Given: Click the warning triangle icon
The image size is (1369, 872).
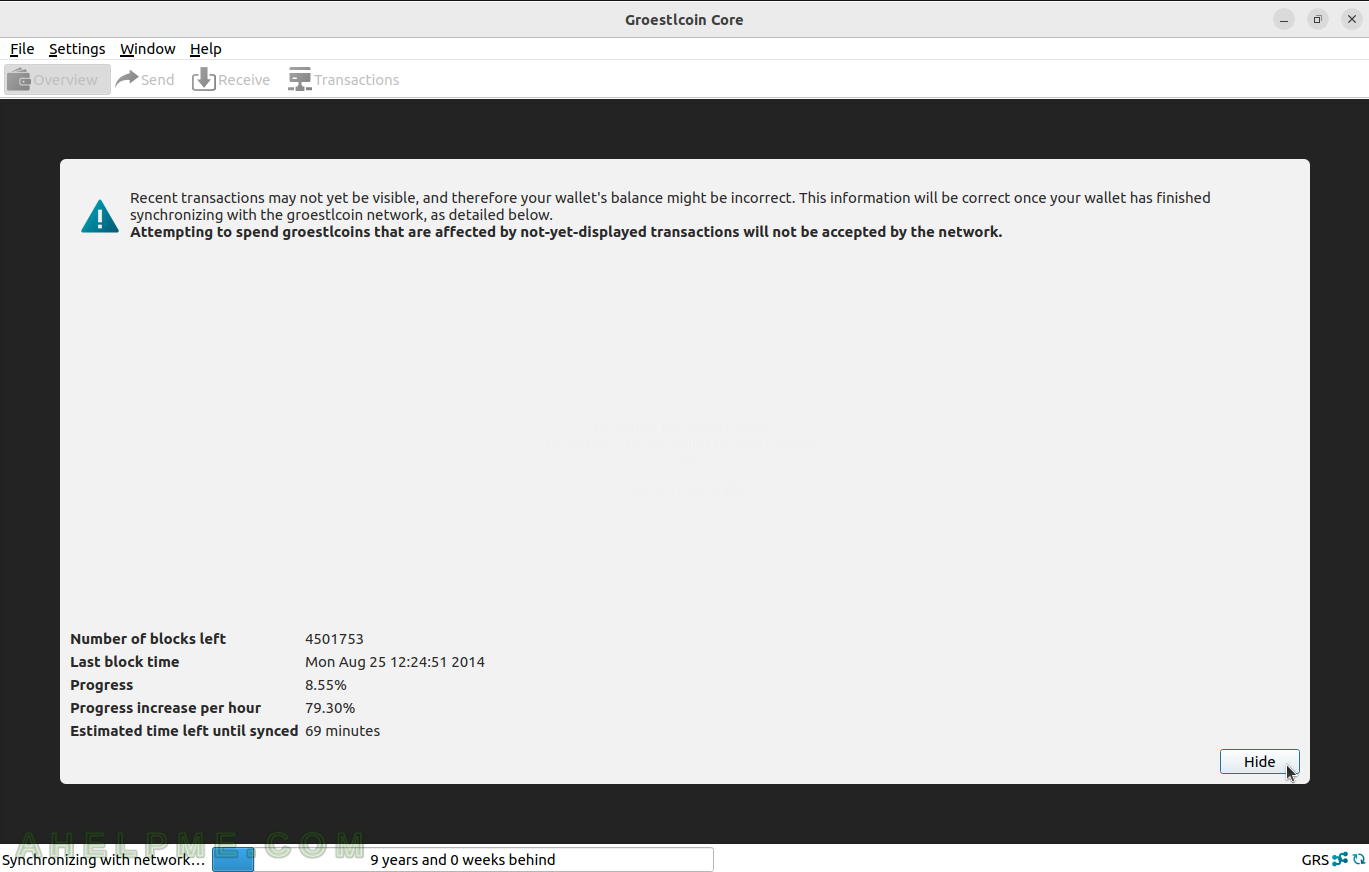Looking at the screenshot, I should click(100, 216).
